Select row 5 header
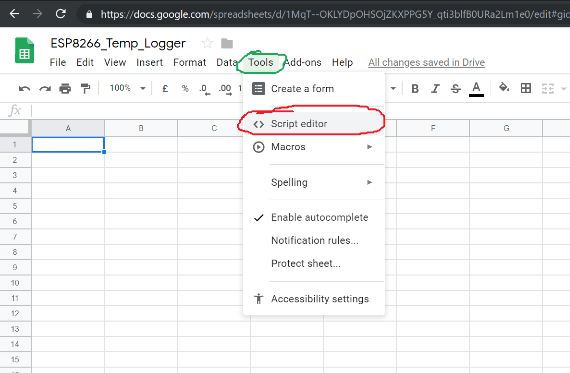The width and height of the screenshot is (570, 373). pos(15,206)
